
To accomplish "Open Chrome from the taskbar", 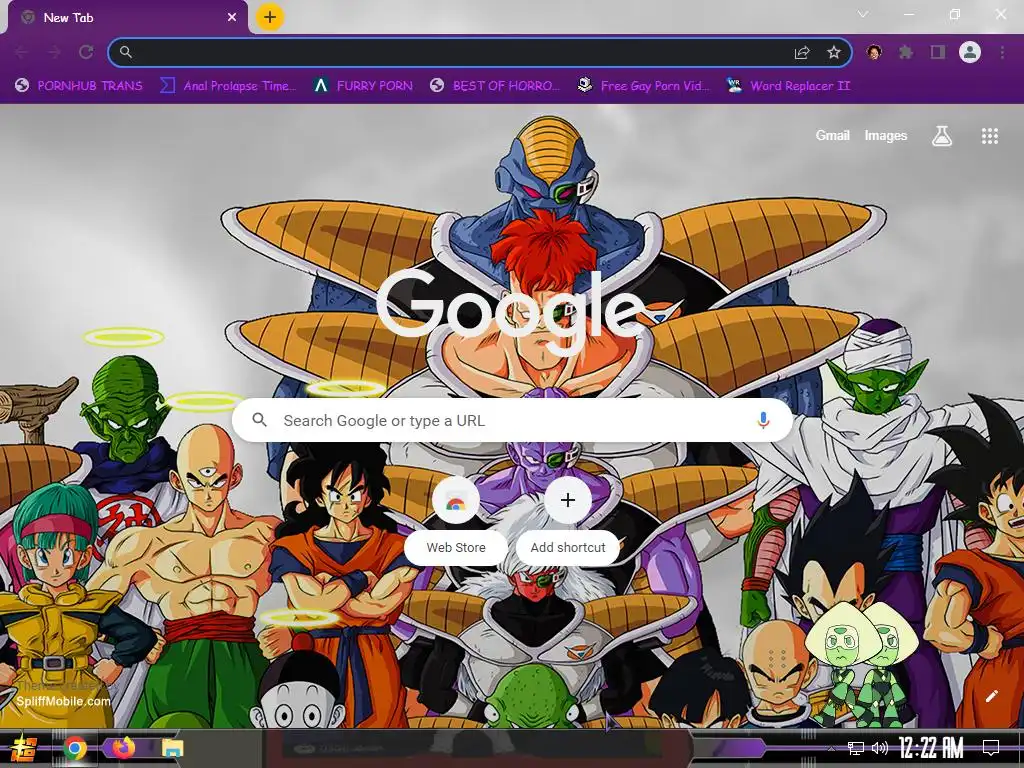I will (x=75, y=748).
